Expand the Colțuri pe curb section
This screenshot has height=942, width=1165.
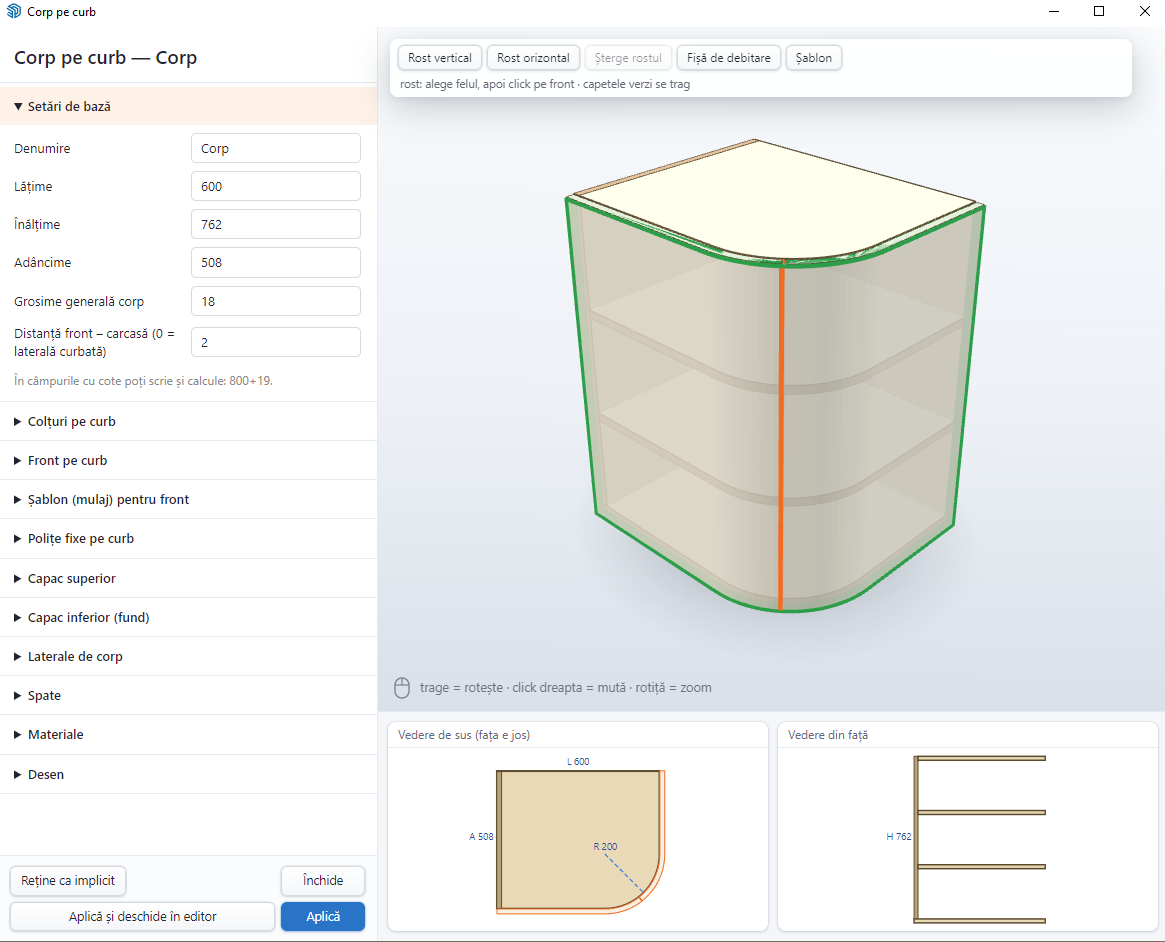189,421
